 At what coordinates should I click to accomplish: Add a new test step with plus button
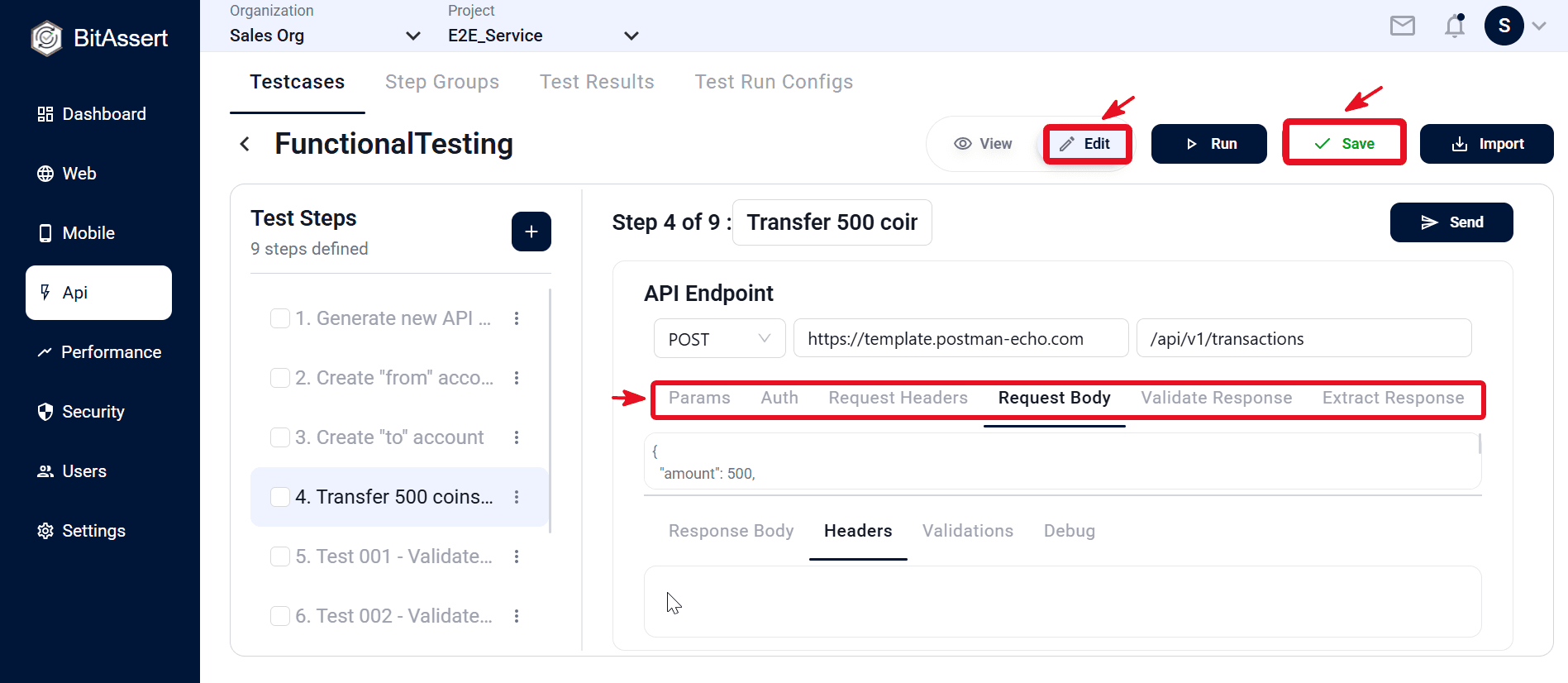[x=531, y=232]
